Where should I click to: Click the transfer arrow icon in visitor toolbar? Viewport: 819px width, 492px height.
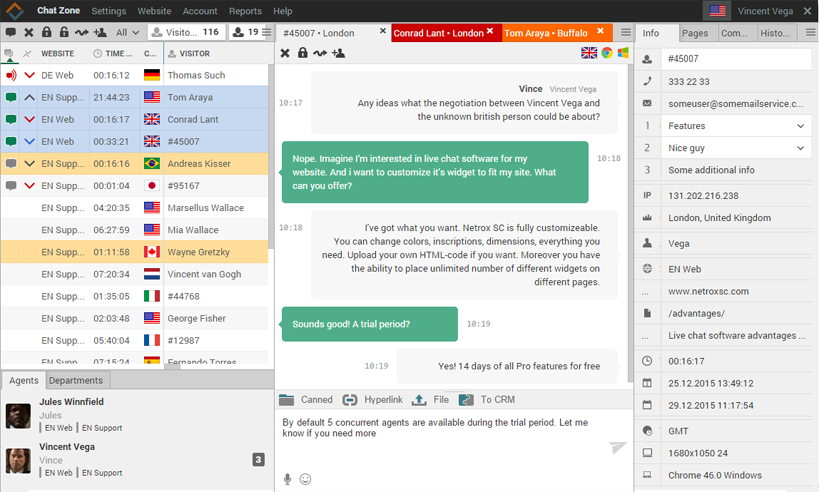point(81,32)
